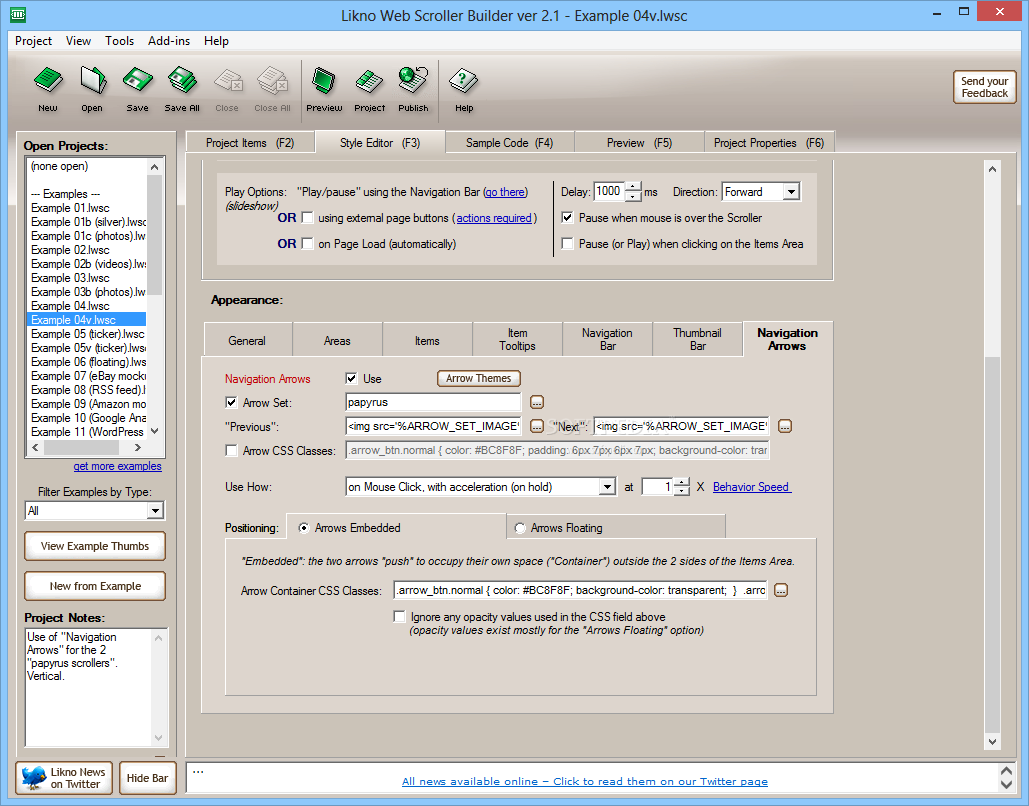Click in the Arrow Set text field
Viewport: 1029px width, 806px height.
433,402
